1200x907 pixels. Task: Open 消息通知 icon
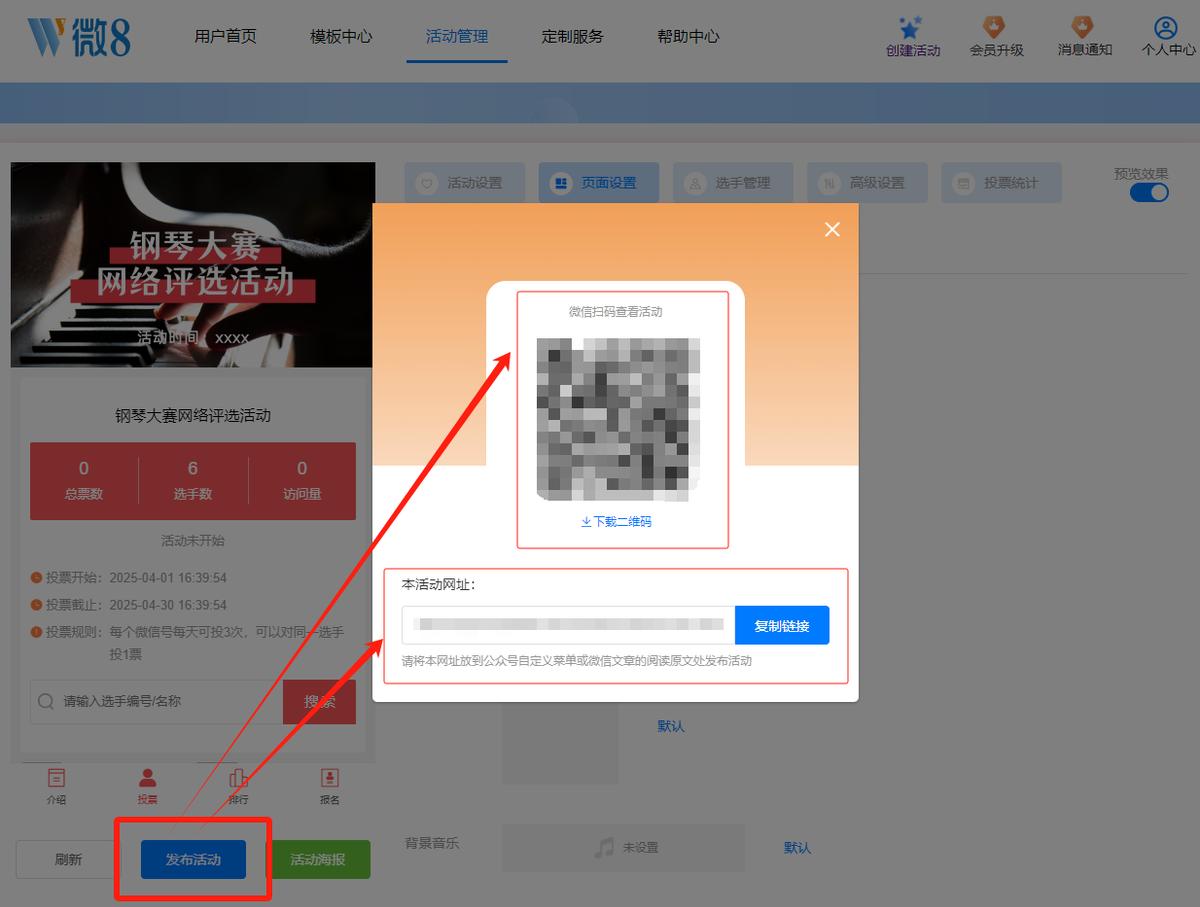(x=1083, y=27)
